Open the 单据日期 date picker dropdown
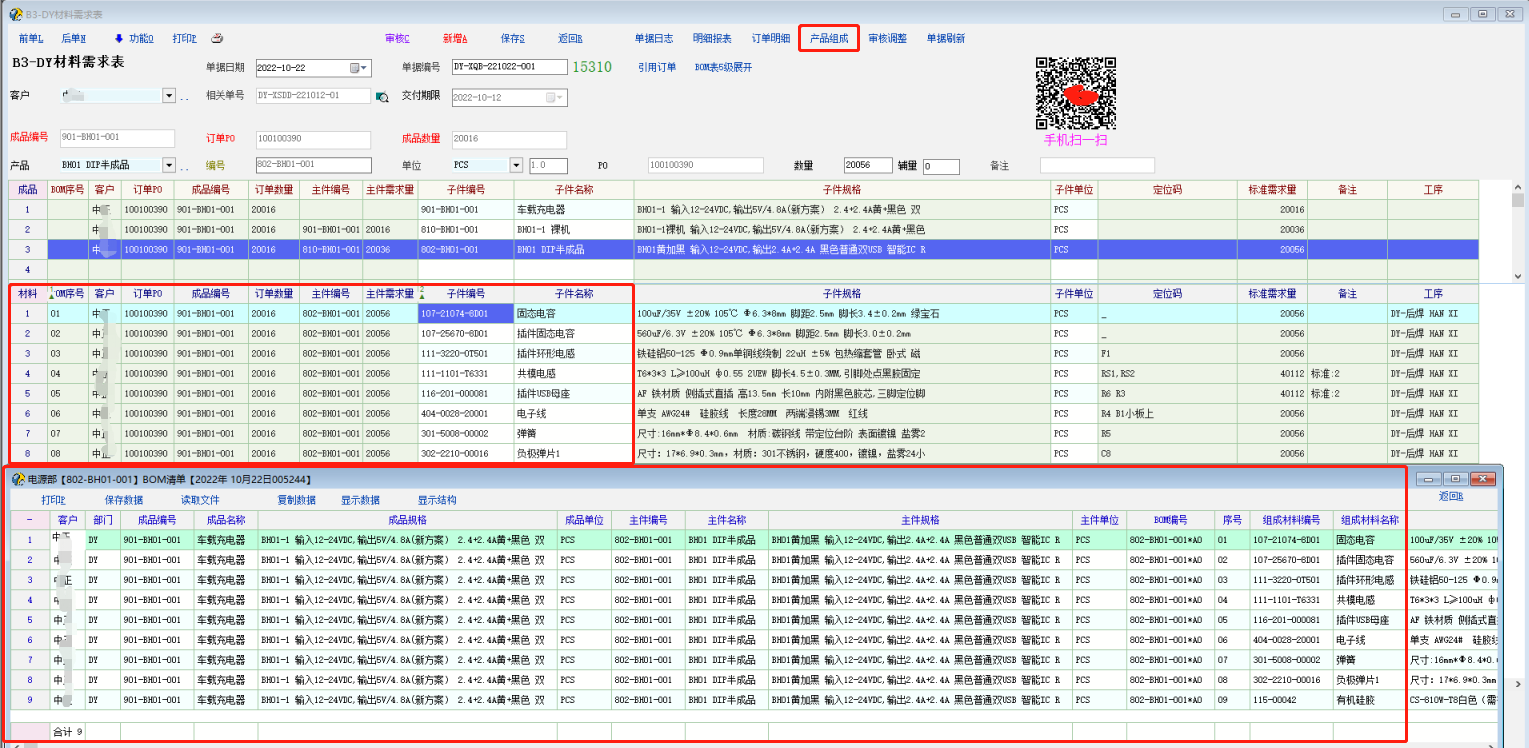Image resolution: width=1529 pixels, height=748 pixels. [x=365, y=68]
